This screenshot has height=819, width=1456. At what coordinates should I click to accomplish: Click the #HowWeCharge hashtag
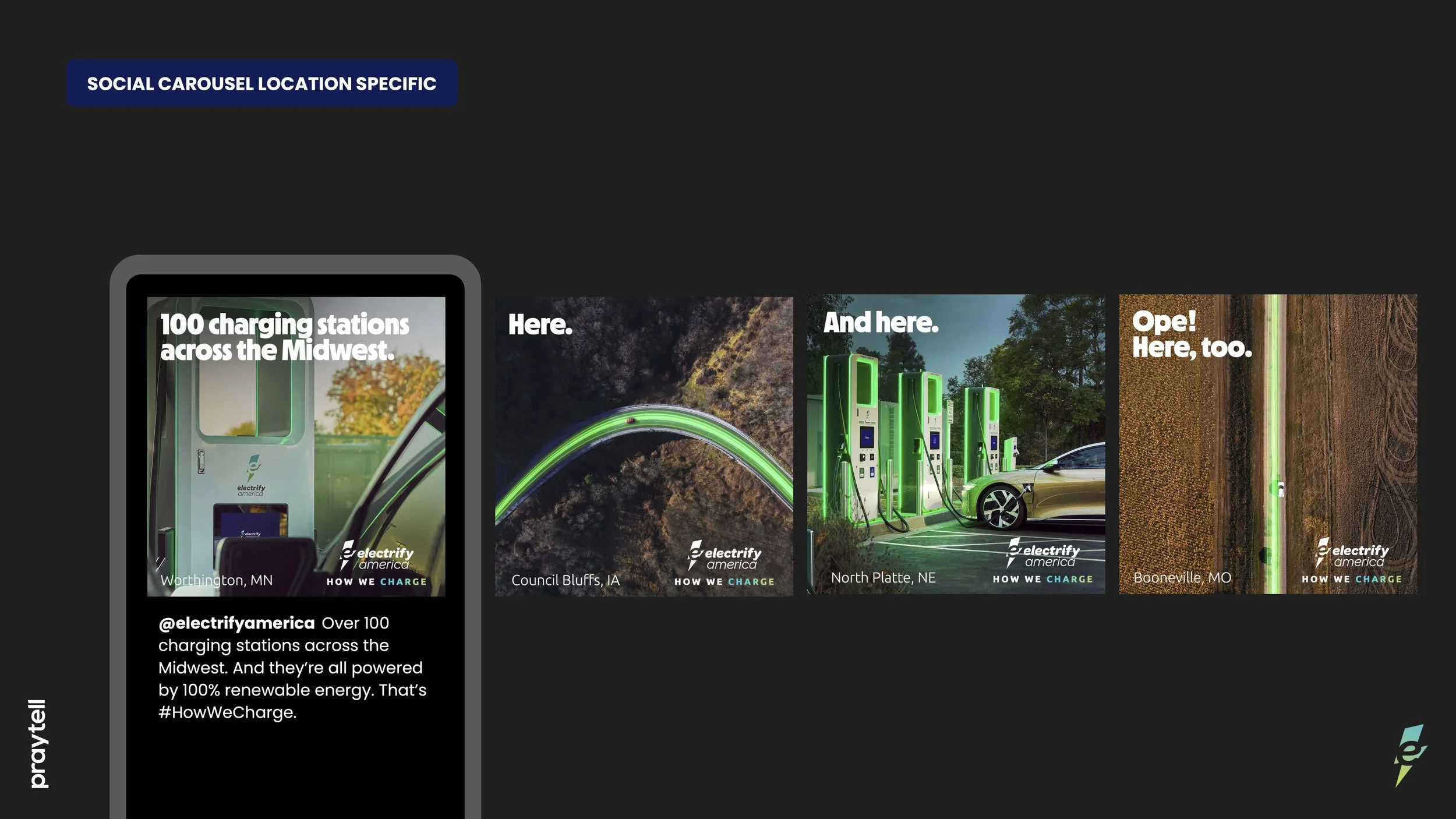click(x=228, y=712)
